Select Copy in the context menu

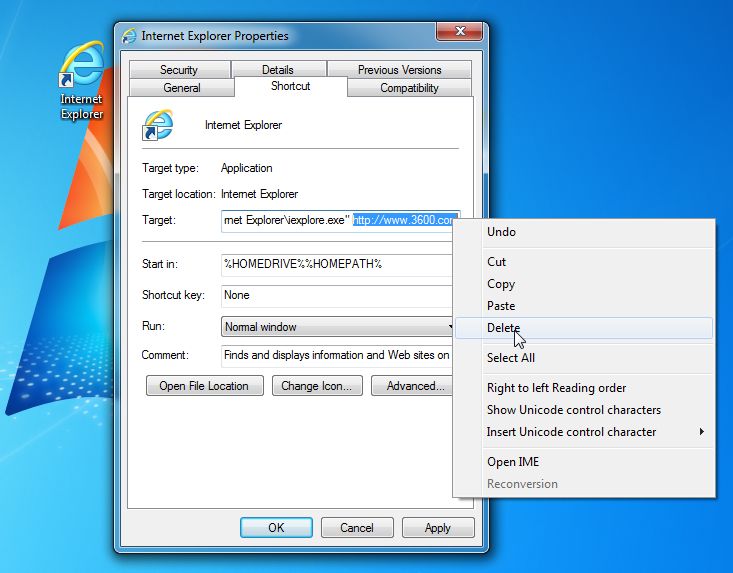(x=584, y=284)
